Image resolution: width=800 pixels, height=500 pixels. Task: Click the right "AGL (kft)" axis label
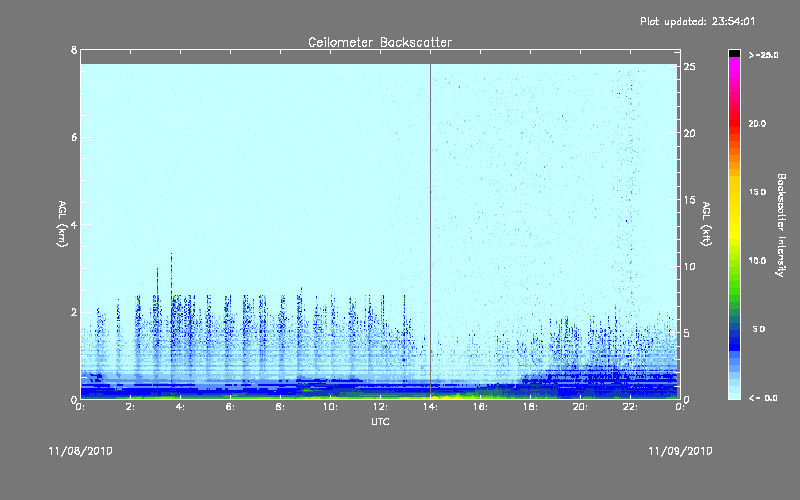(x=706, y=224)
